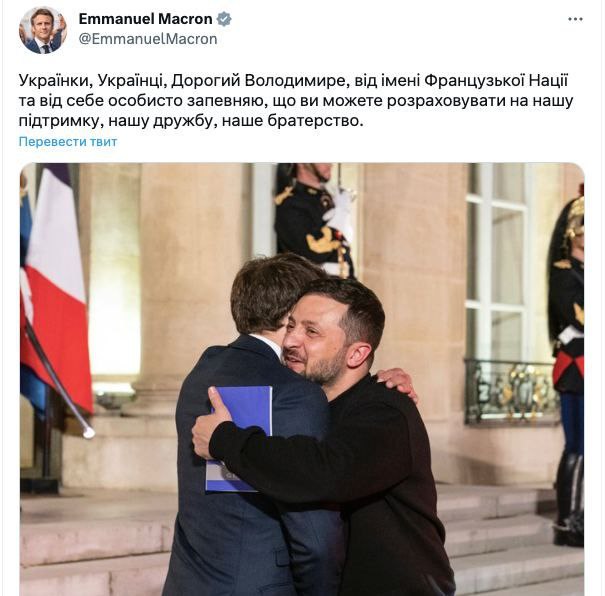Image resolution: width=605 pixels, height=596 pixels.
Task: Click the word "Українки" starting the tweet
Action: click(54, 81)
